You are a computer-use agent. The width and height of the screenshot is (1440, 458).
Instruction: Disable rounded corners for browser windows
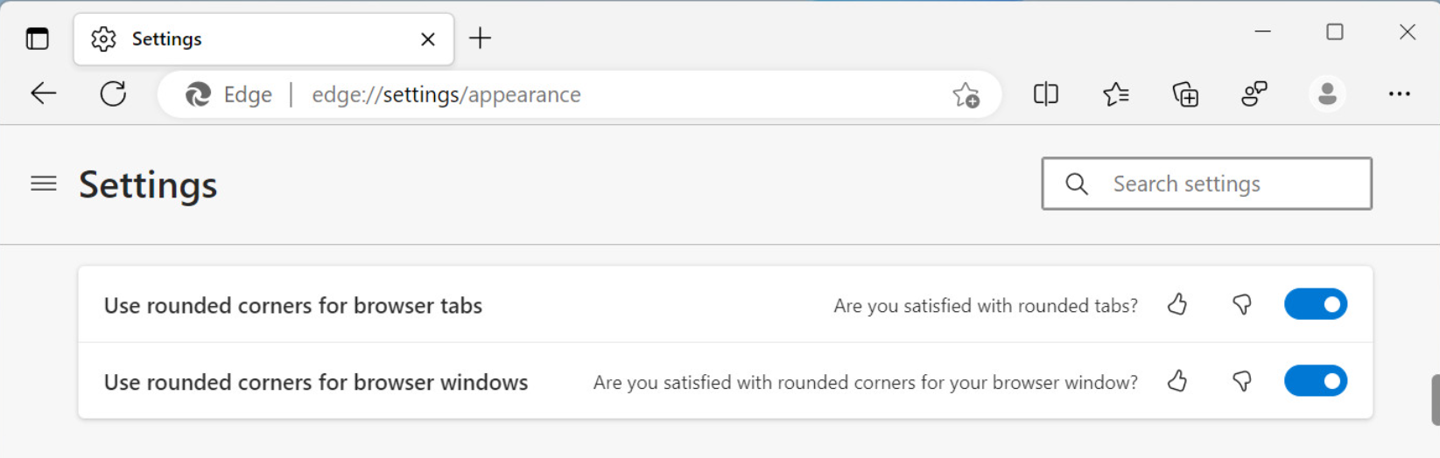(1315, 381)
